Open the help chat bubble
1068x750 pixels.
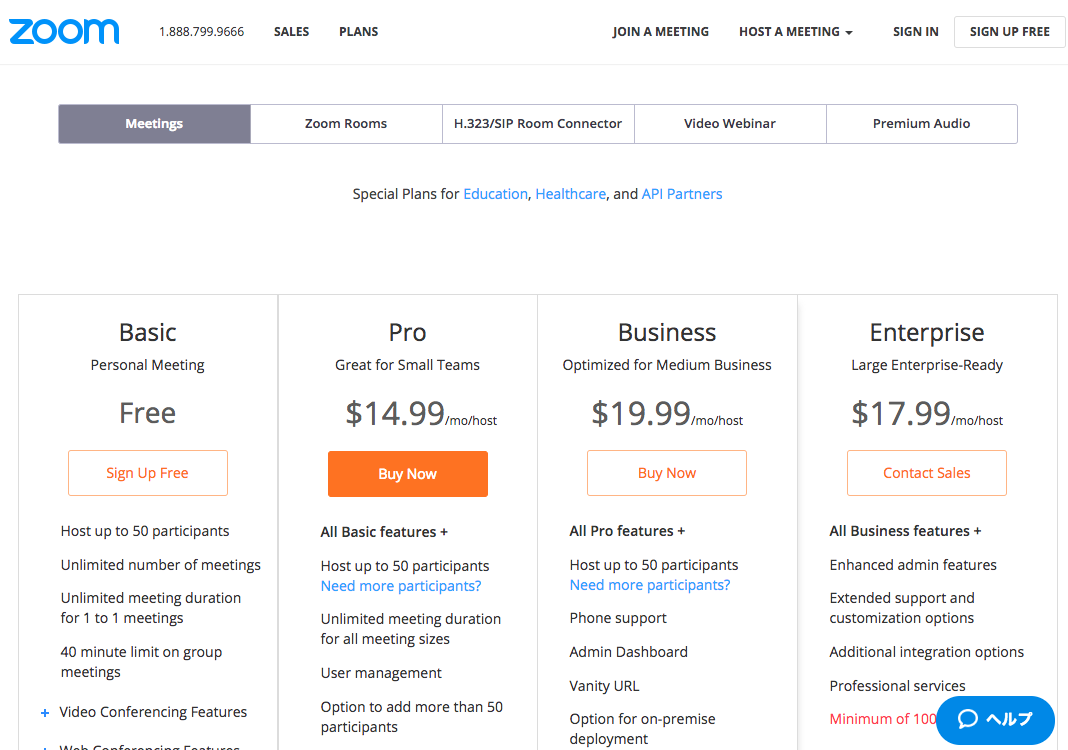[x=995, y=719]
